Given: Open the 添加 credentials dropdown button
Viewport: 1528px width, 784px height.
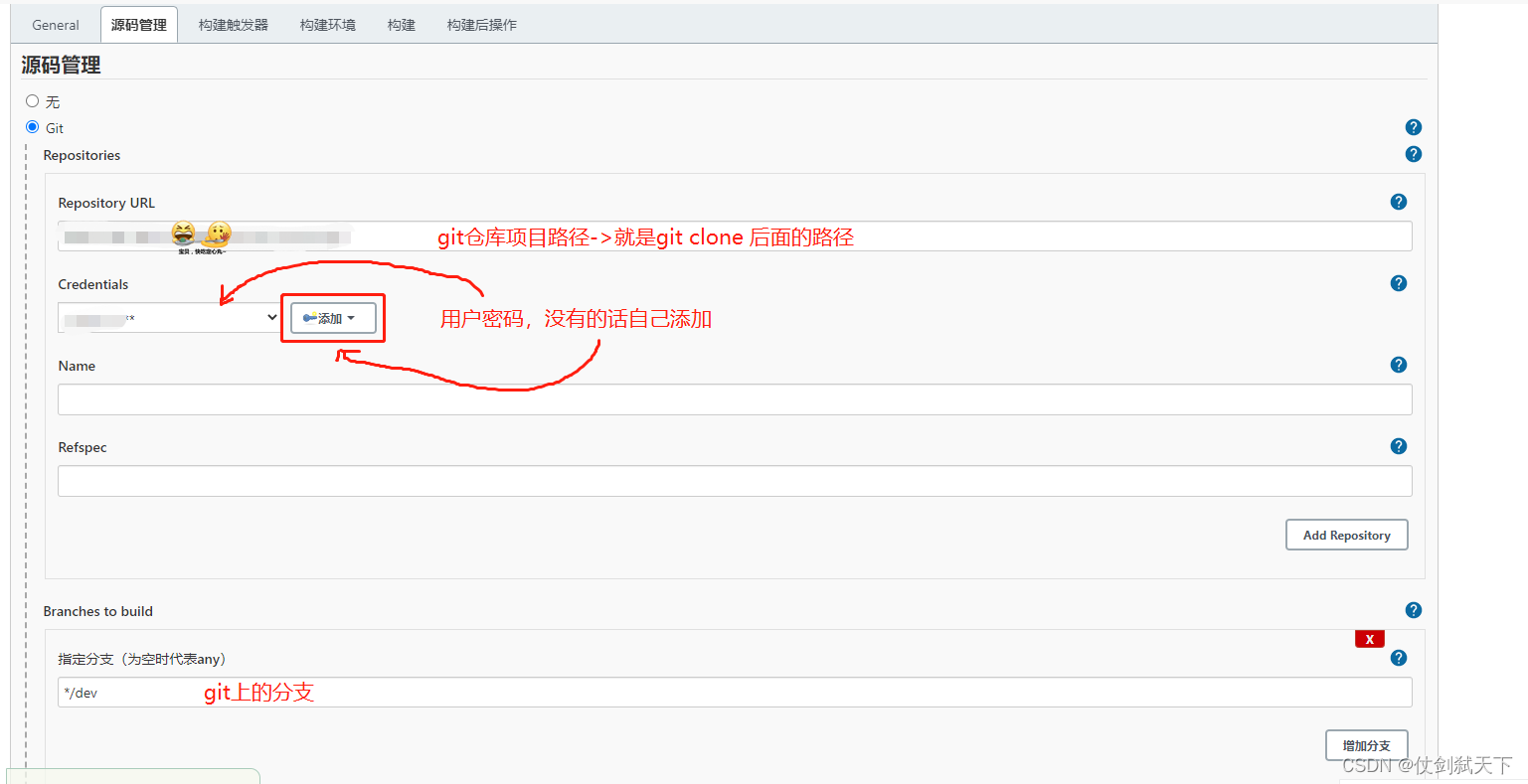Looking at the screenshot, I should click(x=333, y=318).
